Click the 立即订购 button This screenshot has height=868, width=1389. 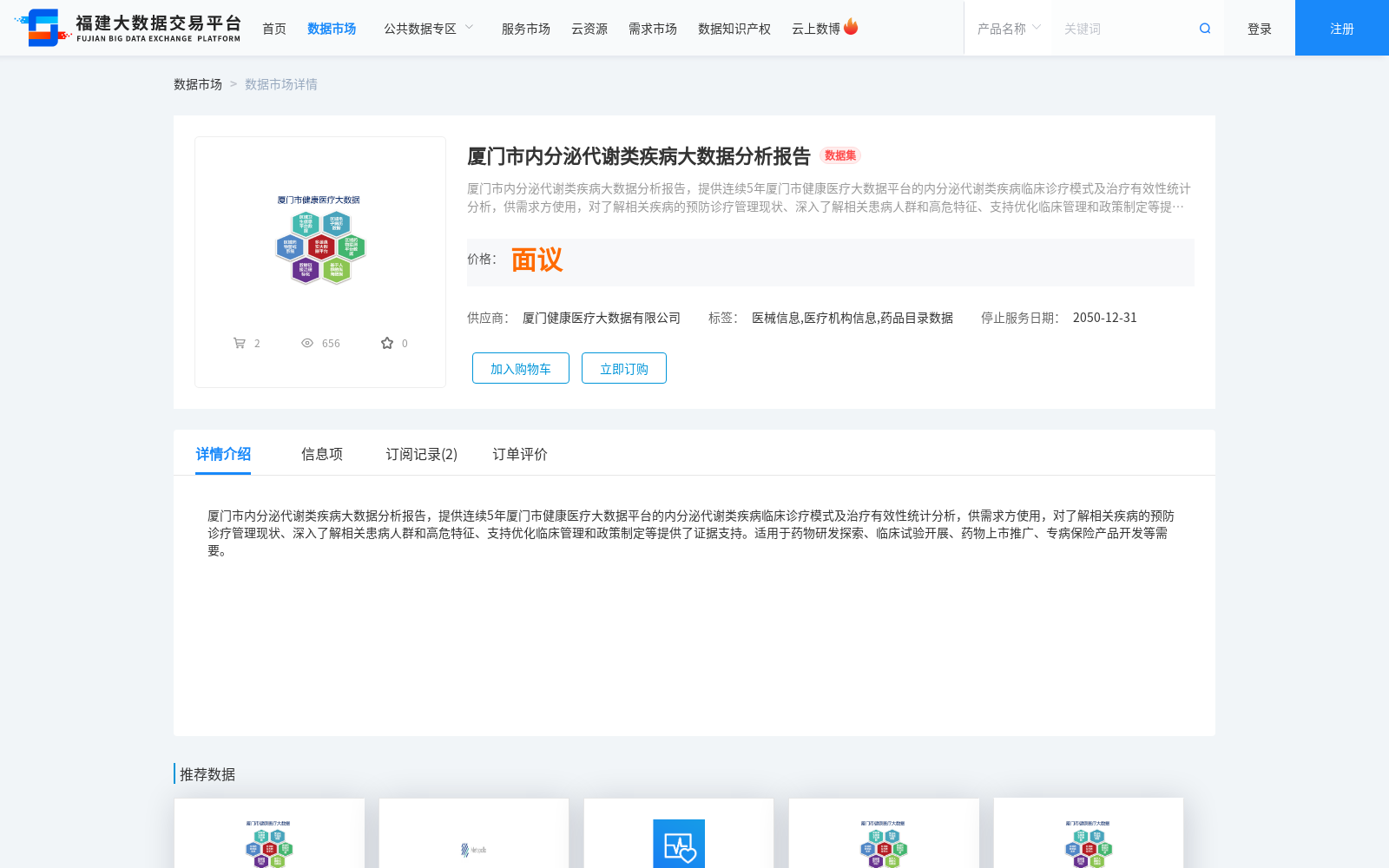624,368
